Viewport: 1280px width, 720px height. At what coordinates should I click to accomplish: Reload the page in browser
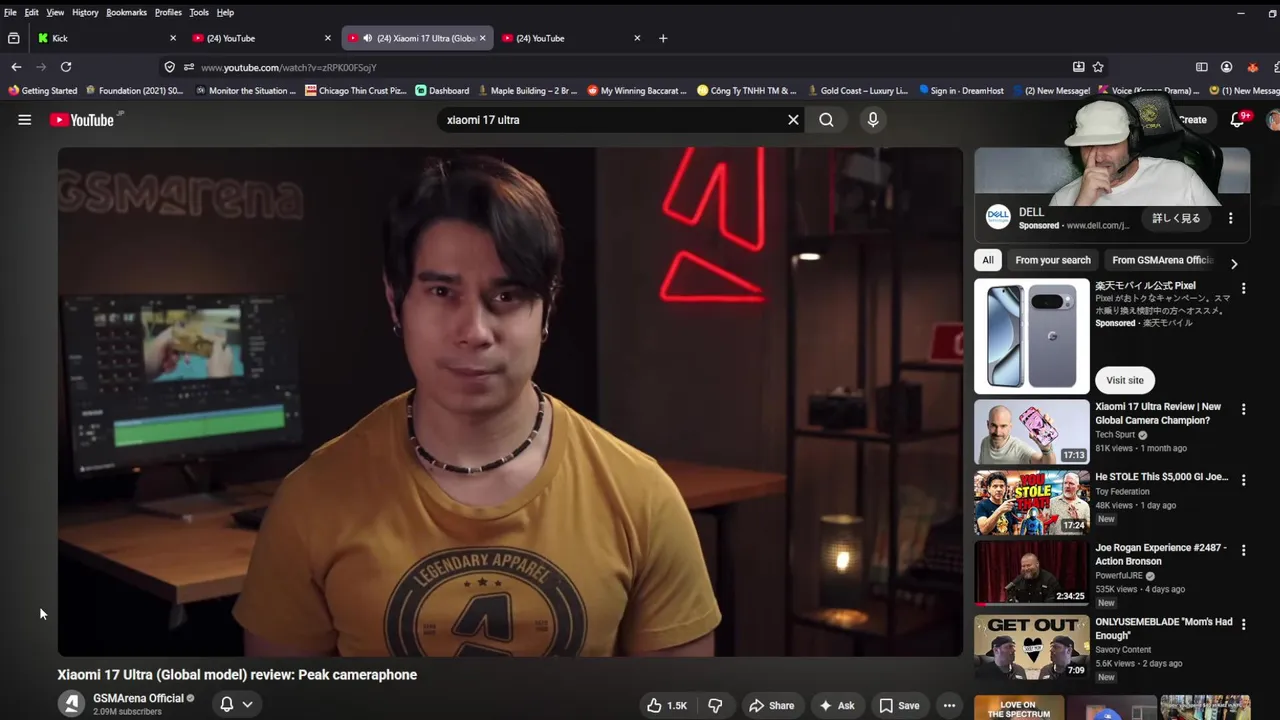point(66,67)
